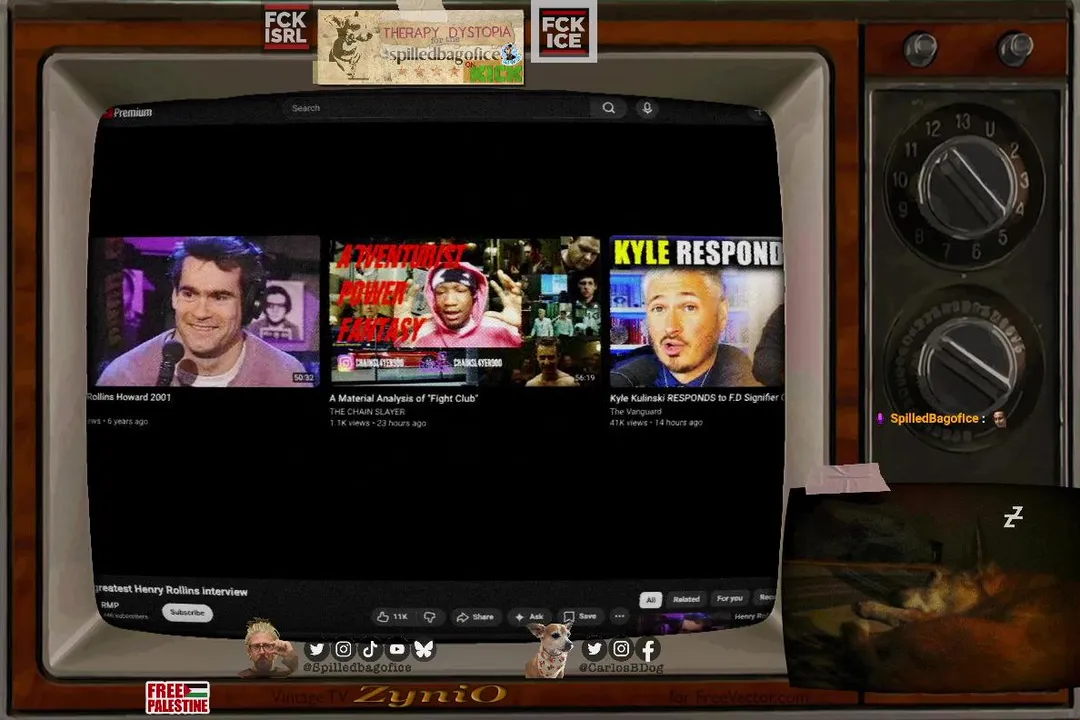Screen dimensions: 1080x720
Task: Click the Twitter icon above @CarlosBDog
Action: (x=594, y=648)
